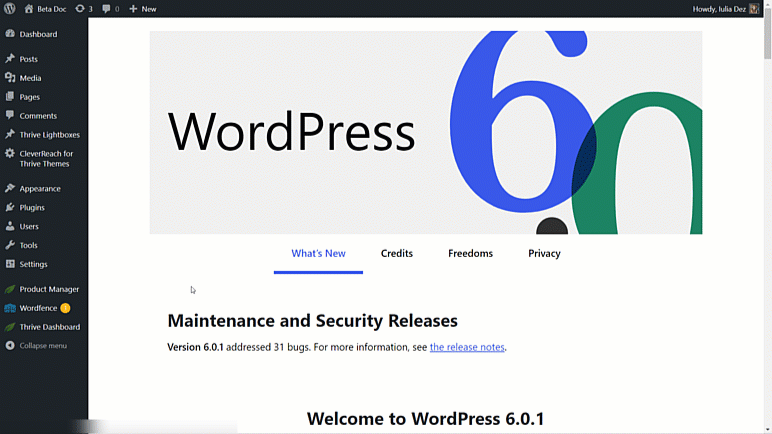The height and width of the screenshot is (434, 772).
Task: Open the Comments menu label in sidebar
Action: click(x=38, y=116)
